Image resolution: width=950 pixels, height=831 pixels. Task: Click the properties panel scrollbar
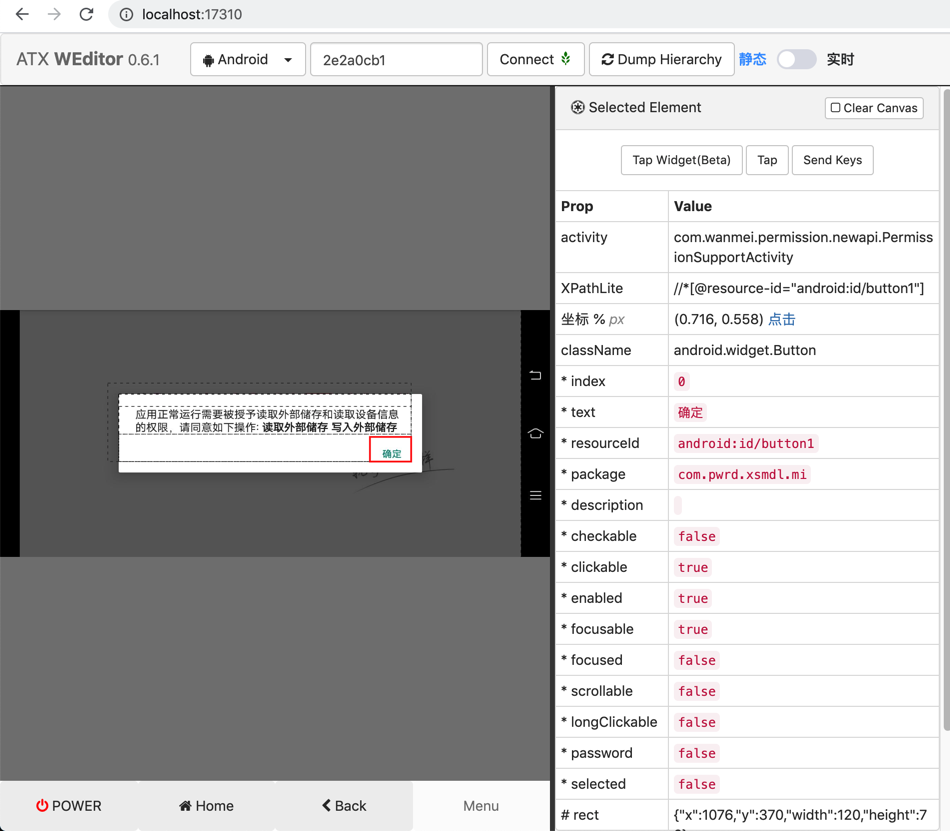(x=946, y=412)
